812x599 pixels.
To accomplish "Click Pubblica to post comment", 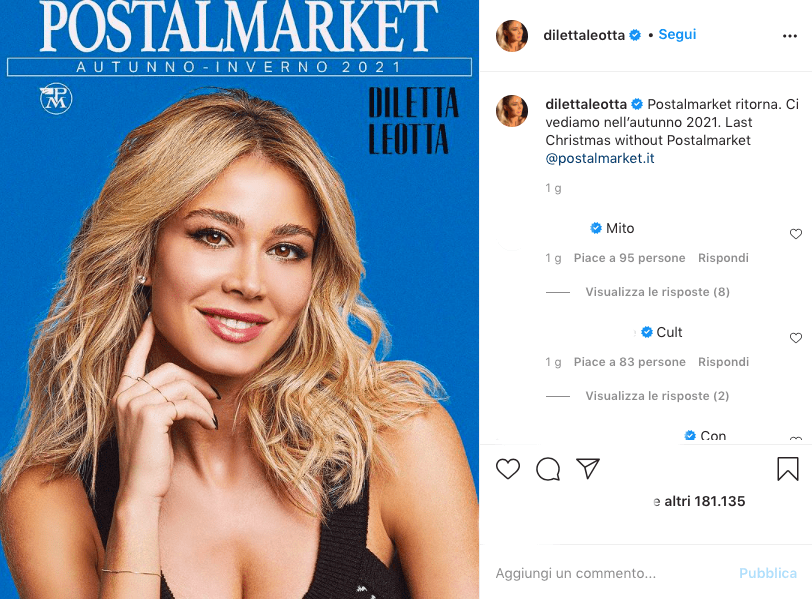I will 767,573.
